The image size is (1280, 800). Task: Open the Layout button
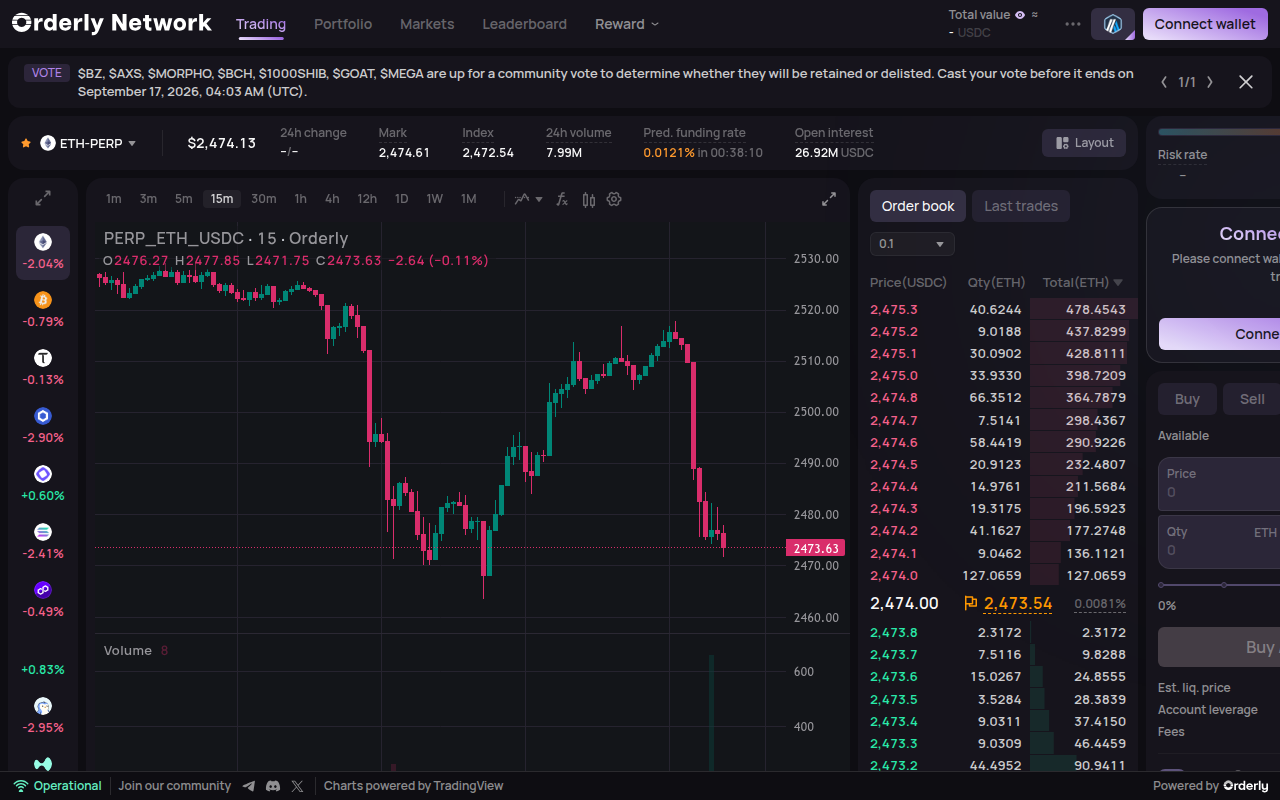click(1084, 143)
